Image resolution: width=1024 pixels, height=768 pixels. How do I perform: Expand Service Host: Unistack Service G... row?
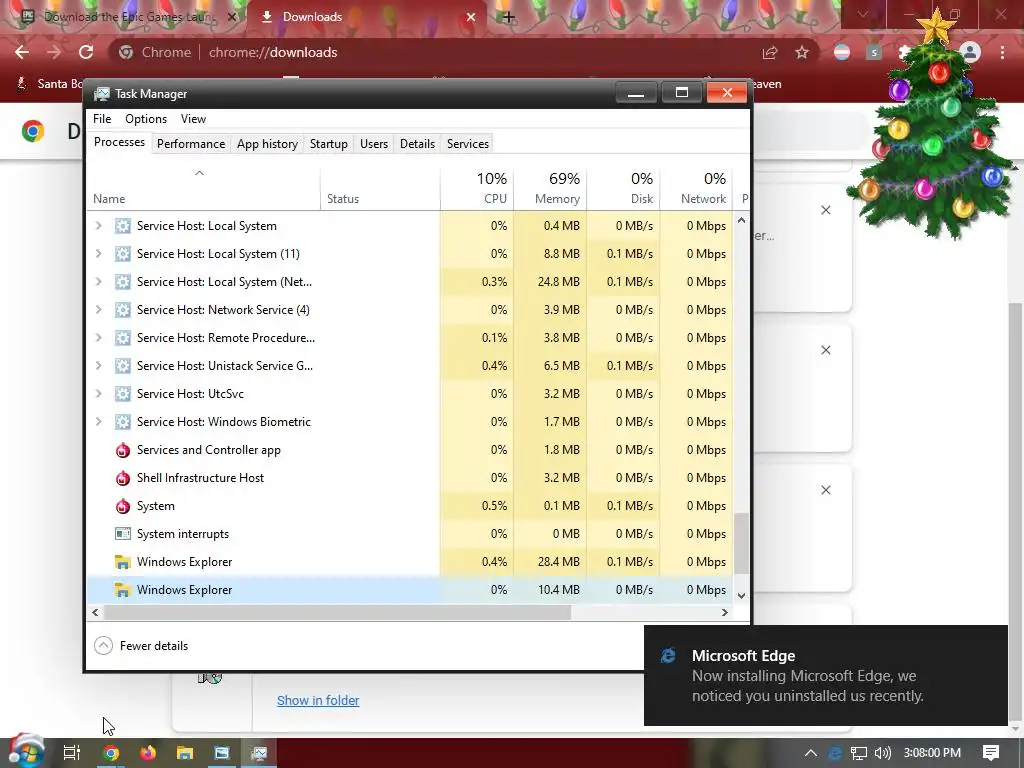point(99,366)
